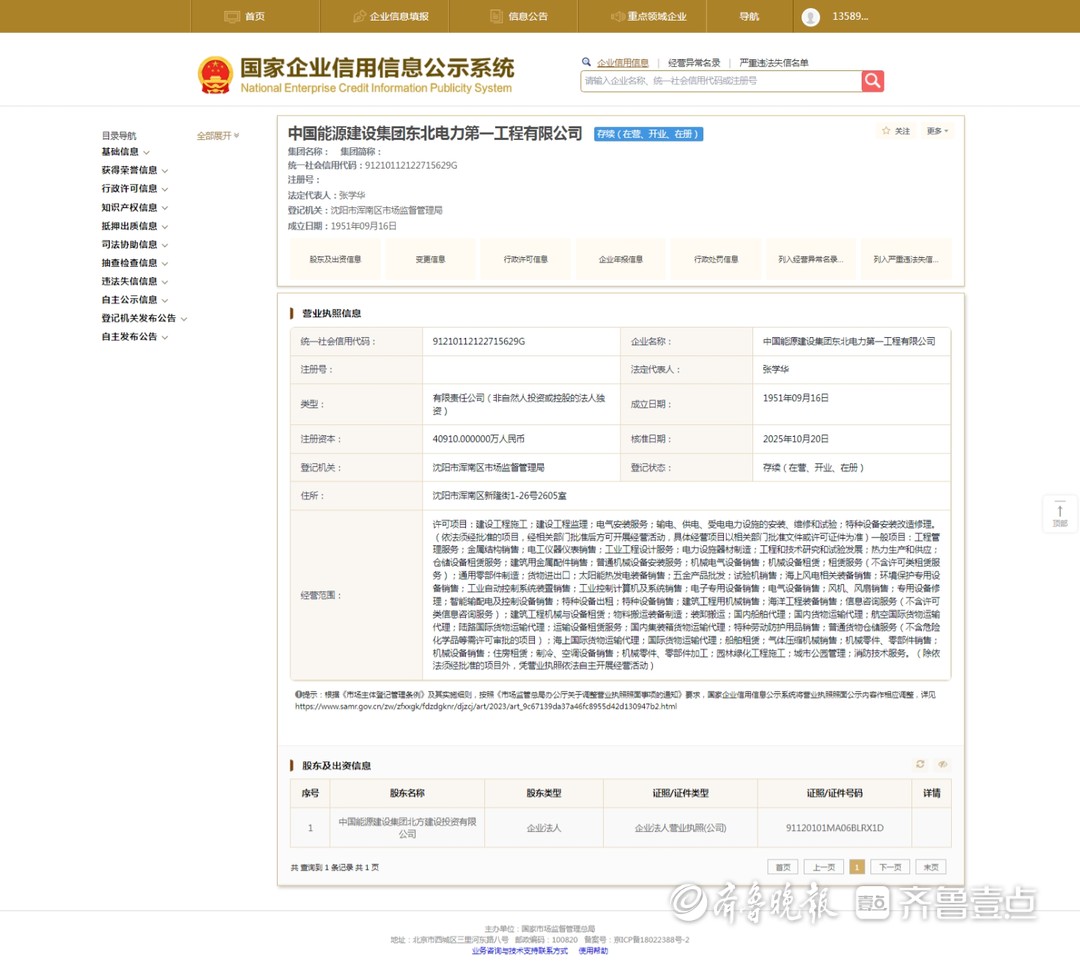Click the 营业执照信息 section header
This screenshot has height=968, width=1080.
click(x=331, y=313)
